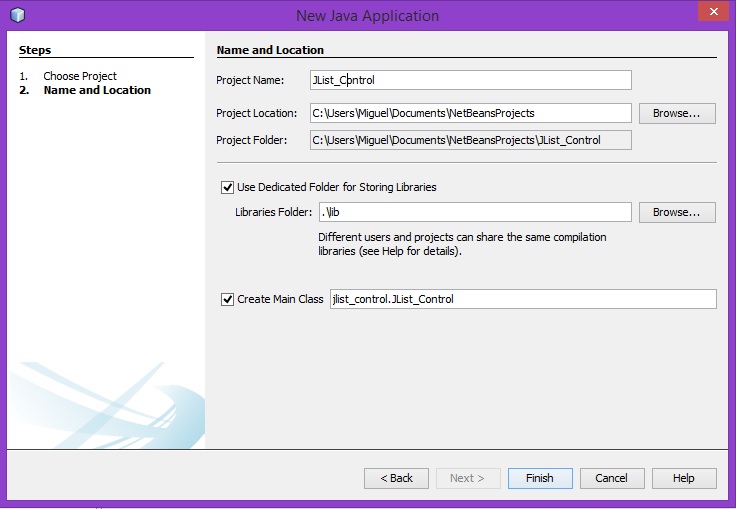
Task: Click the greyed-out Next button
Action: pyautogui.click(x=468, y=478)
